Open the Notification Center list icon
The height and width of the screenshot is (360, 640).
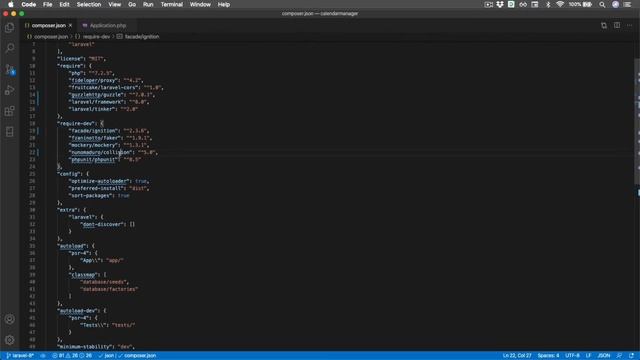[627, 4]
